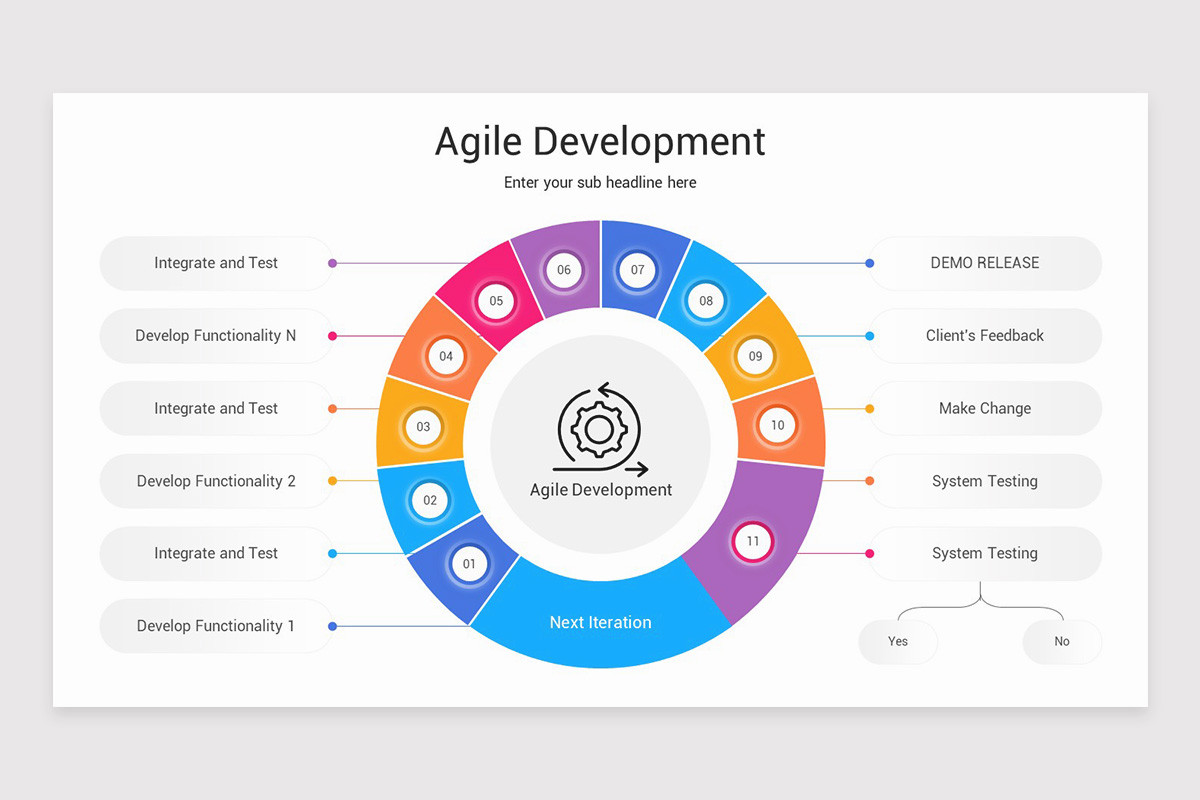Select the numbered circle 06
Screen dimensions: 1200x800
coord(563,269)
